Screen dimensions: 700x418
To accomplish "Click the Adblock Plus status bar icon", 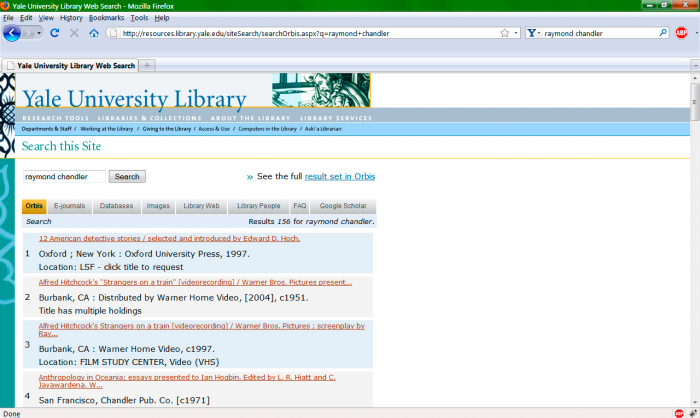I will 679,414.
